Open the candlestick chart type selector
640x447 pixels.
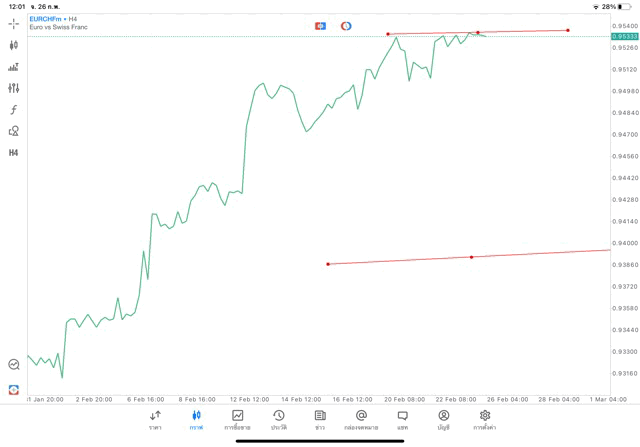pos(14,45)
